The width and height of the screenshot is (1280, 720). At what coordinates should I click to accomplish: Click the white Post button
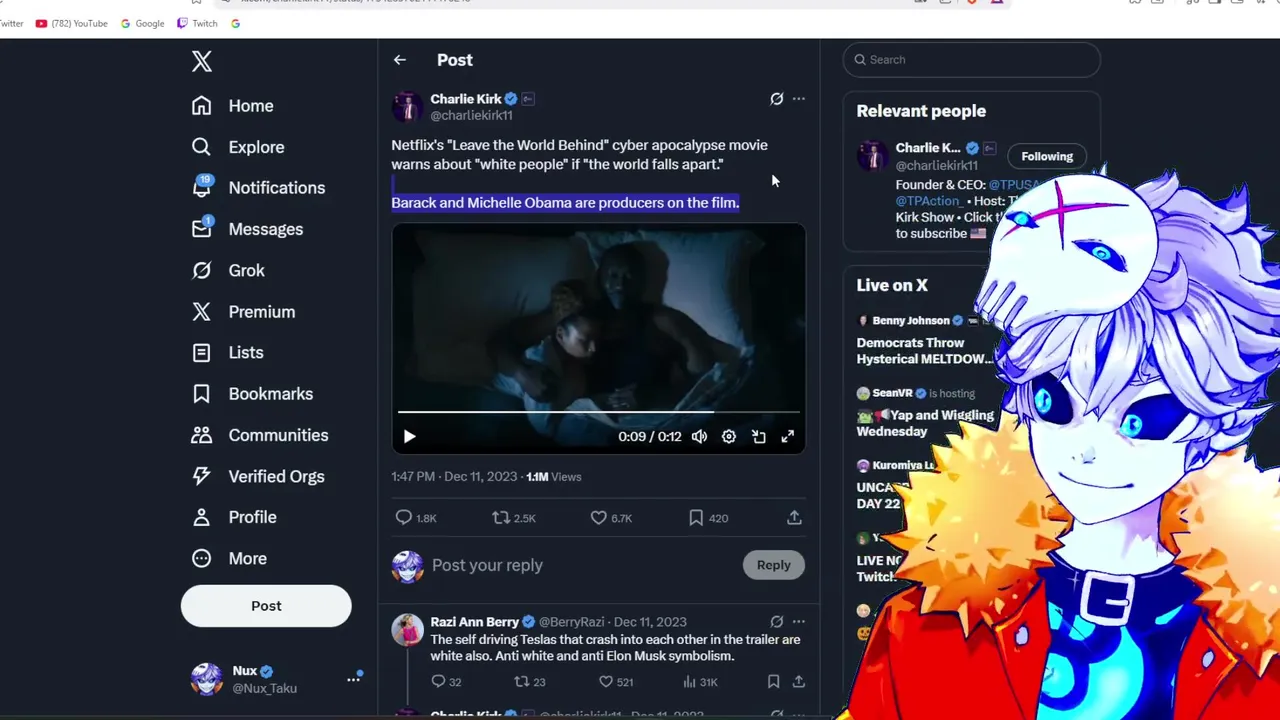(266, 606)
